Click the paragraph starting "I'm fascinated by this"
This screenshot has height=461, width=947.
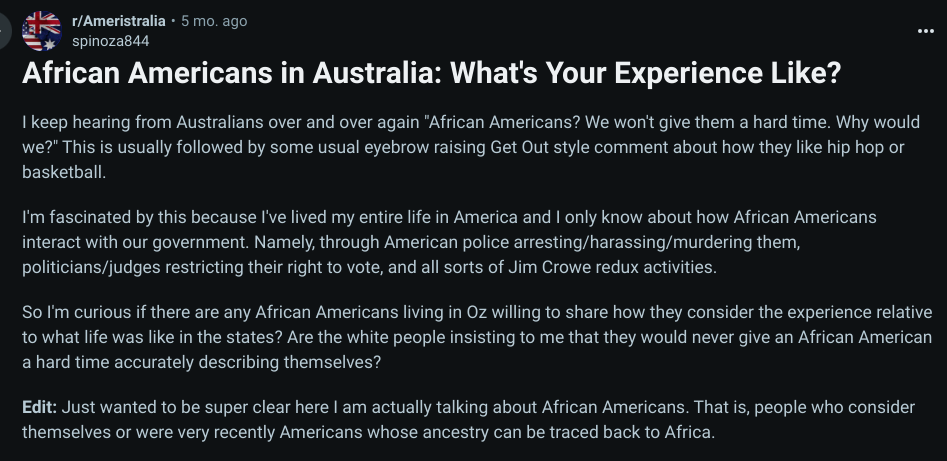[449, 242]
